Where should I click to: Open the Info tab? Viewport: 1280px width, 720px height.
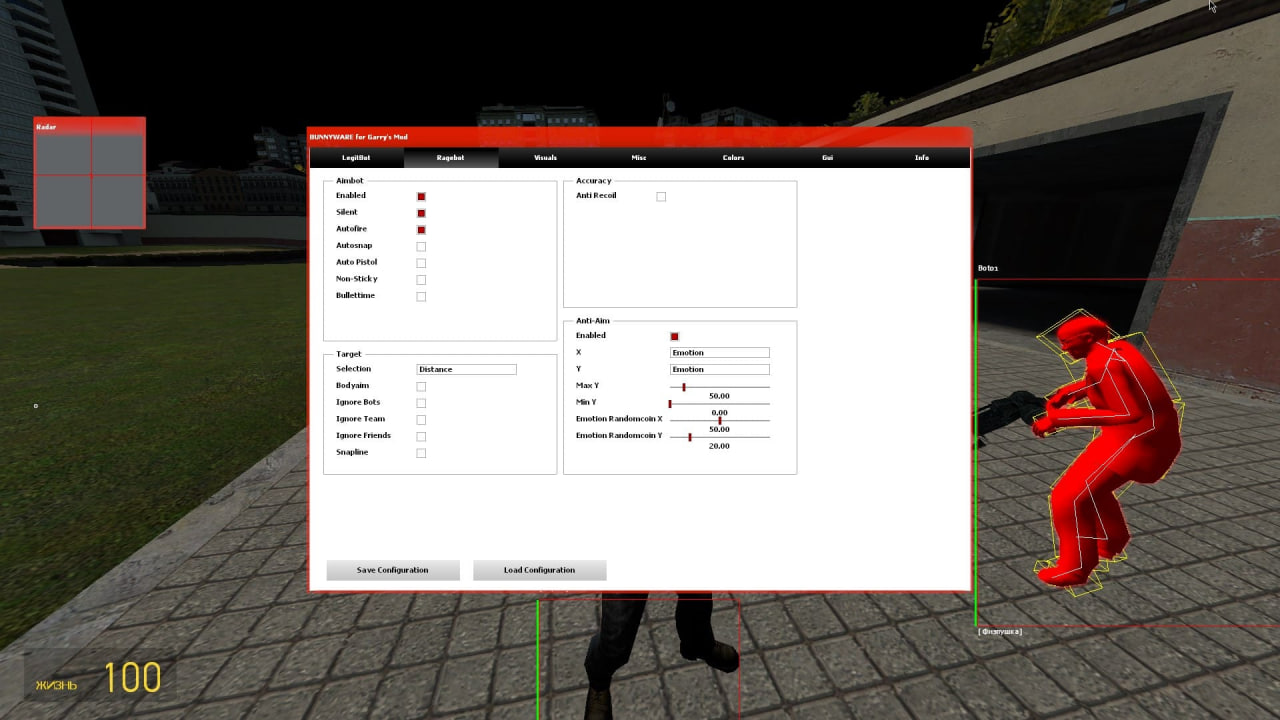tap(922, 158)
